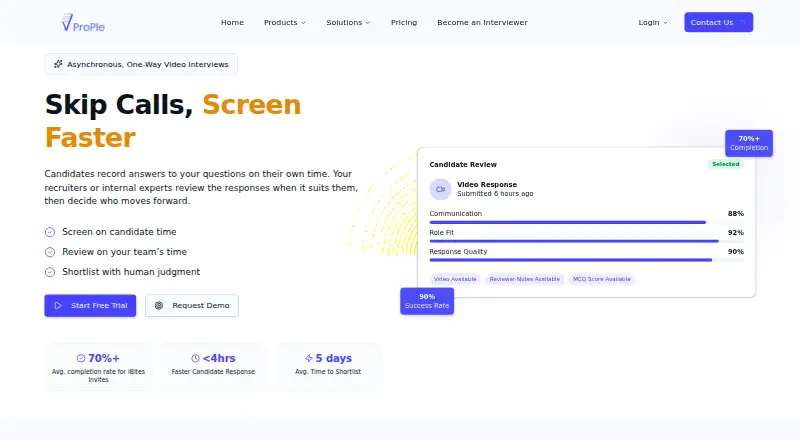Click the sparkle icon in the Asynchronous badge

[58, 64]
